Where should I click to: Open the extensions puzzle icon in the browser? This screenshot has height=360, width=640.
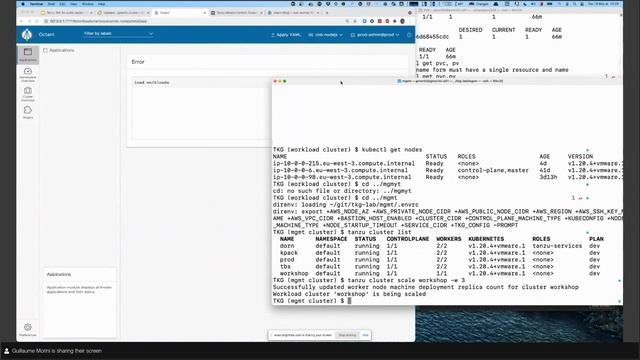394,21
